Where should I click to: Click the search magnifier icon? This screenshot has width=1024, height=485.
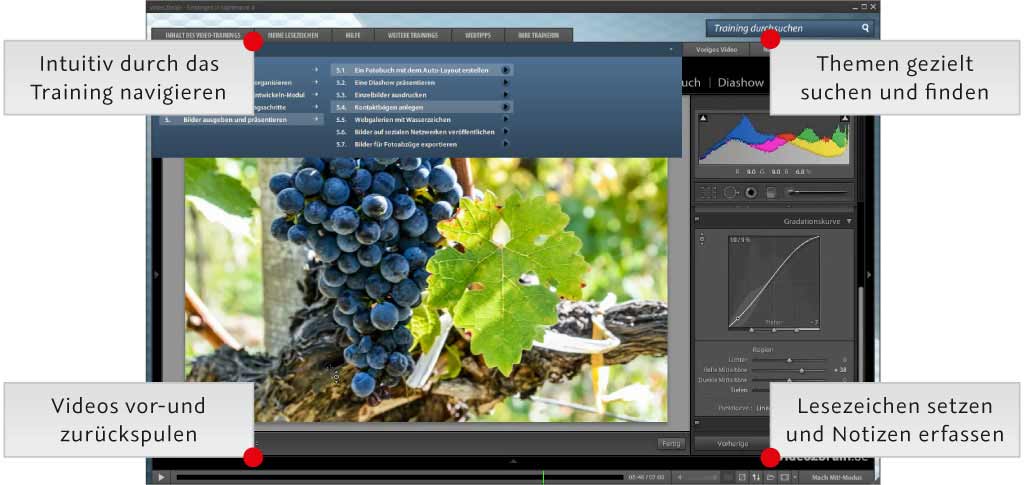(x=865, y=29)
